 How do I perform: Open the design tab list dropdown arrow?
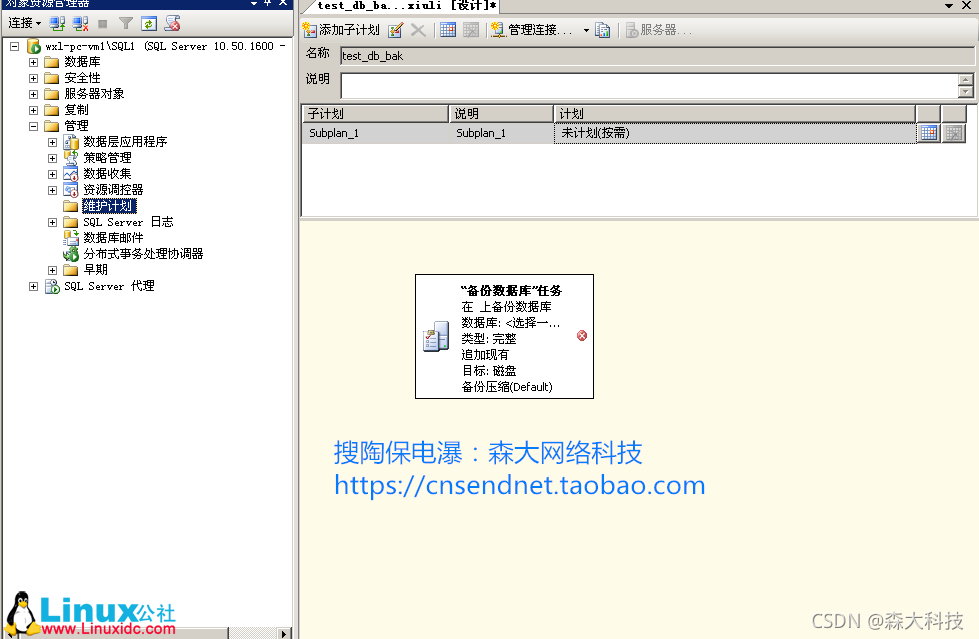[949, 6]
